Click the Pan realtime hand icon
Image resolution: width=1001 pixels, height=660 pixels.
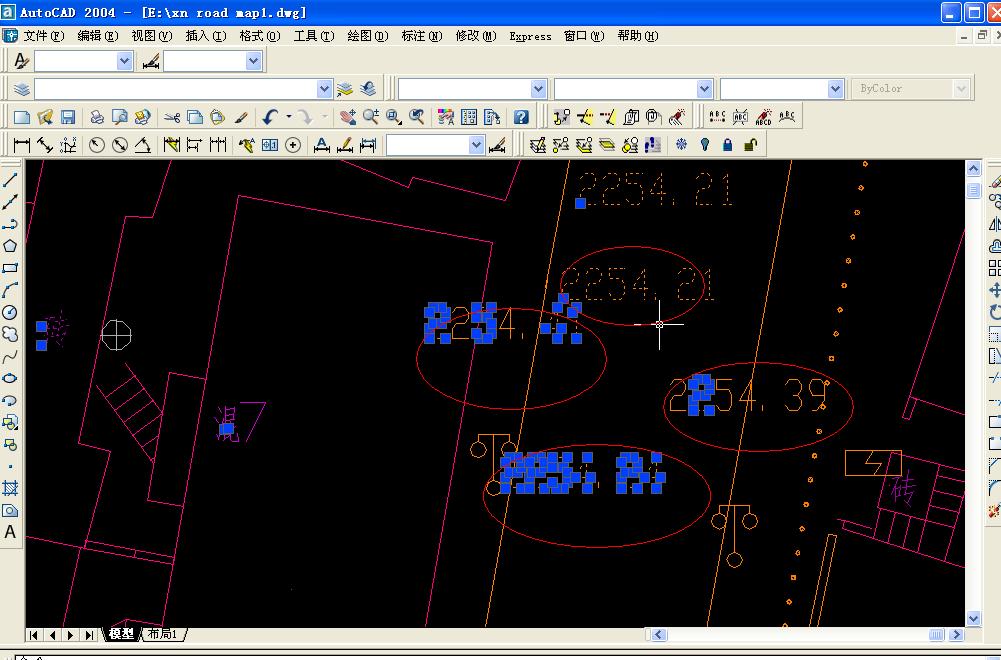pos(348,117)
